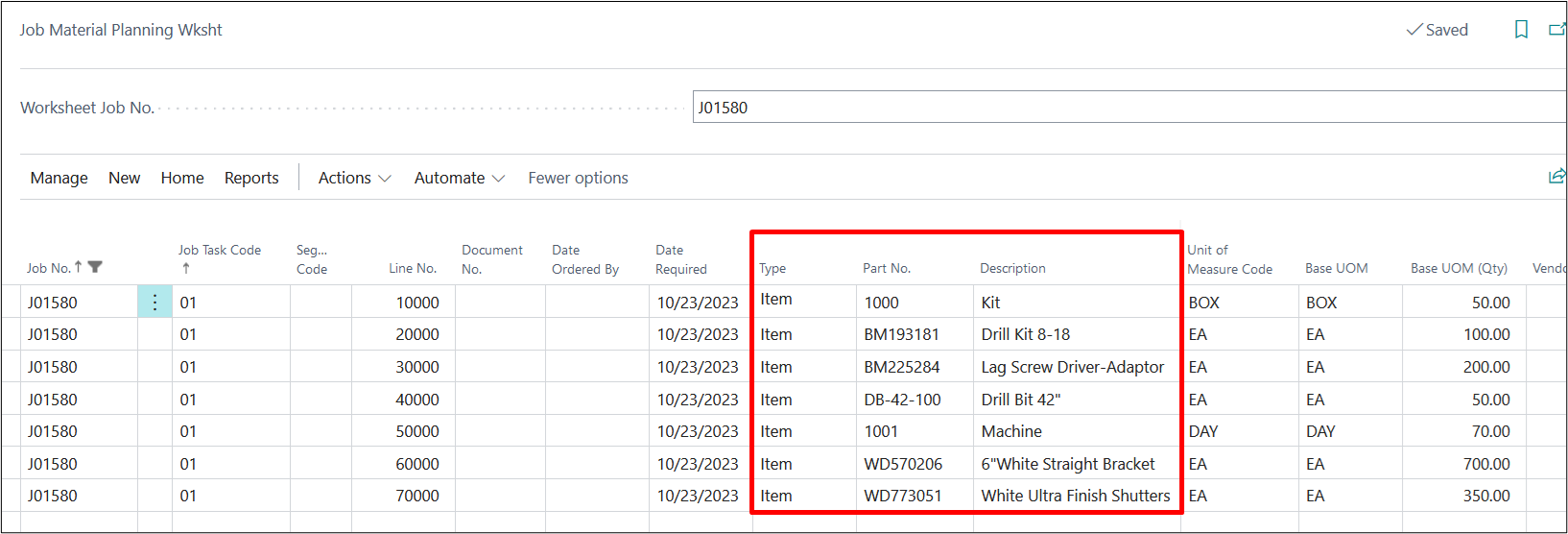This screenshot has width=1568, height=534.
Task: Open the Manage menu
Action: (x=59, y=178)
